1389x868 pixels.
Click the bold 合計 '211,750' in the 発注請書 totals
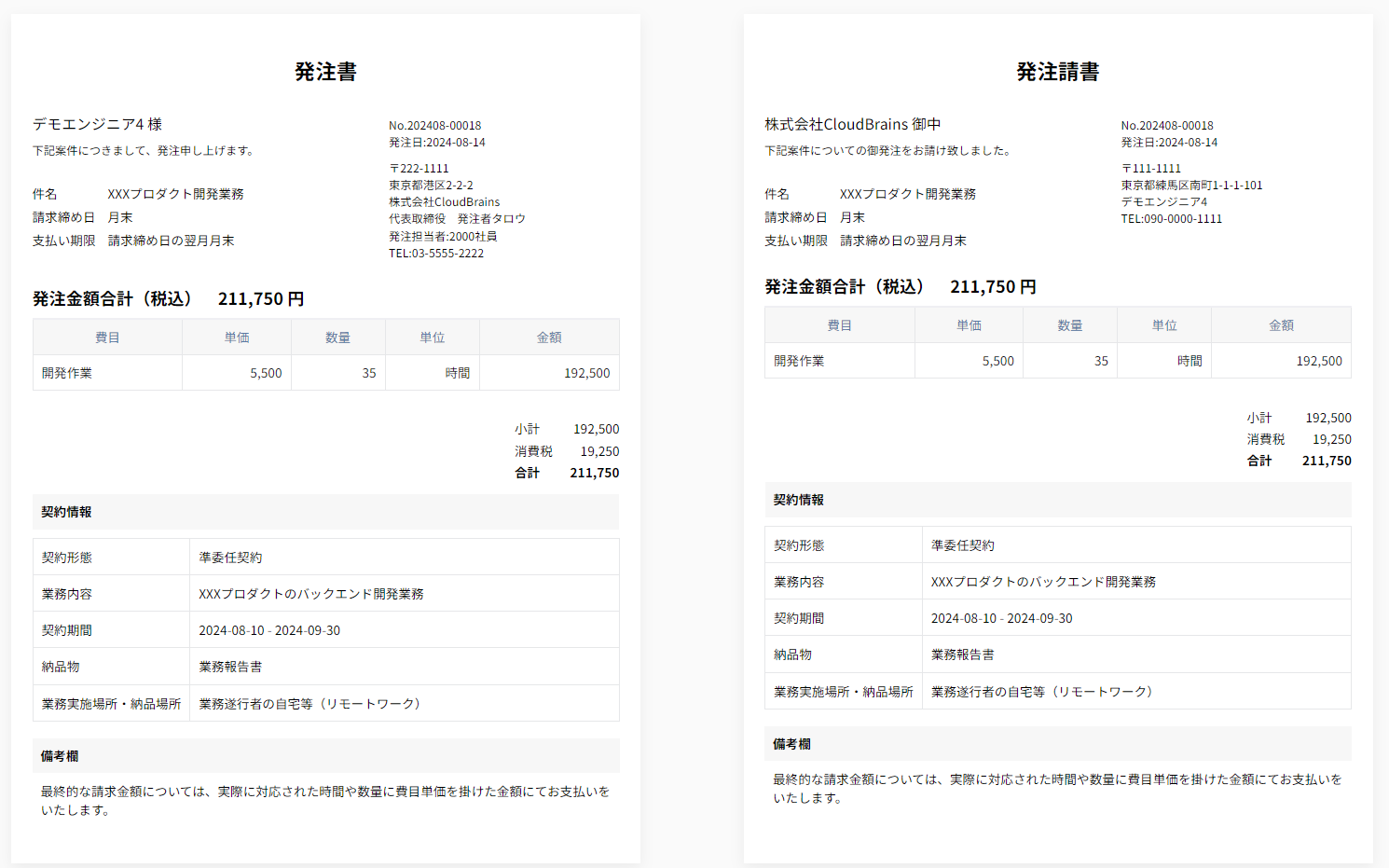tap(1327, 461)
